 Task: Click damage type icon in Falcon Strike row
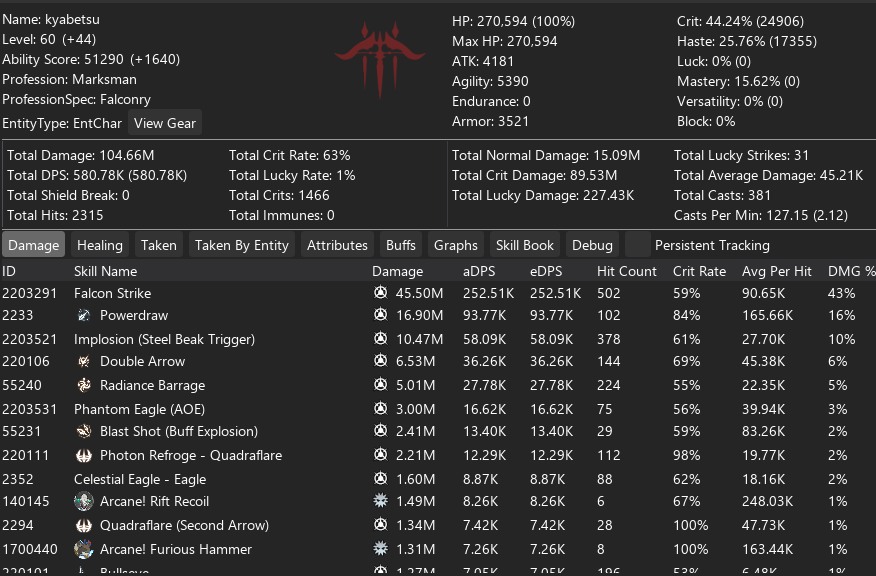click(x=380, y=293)
